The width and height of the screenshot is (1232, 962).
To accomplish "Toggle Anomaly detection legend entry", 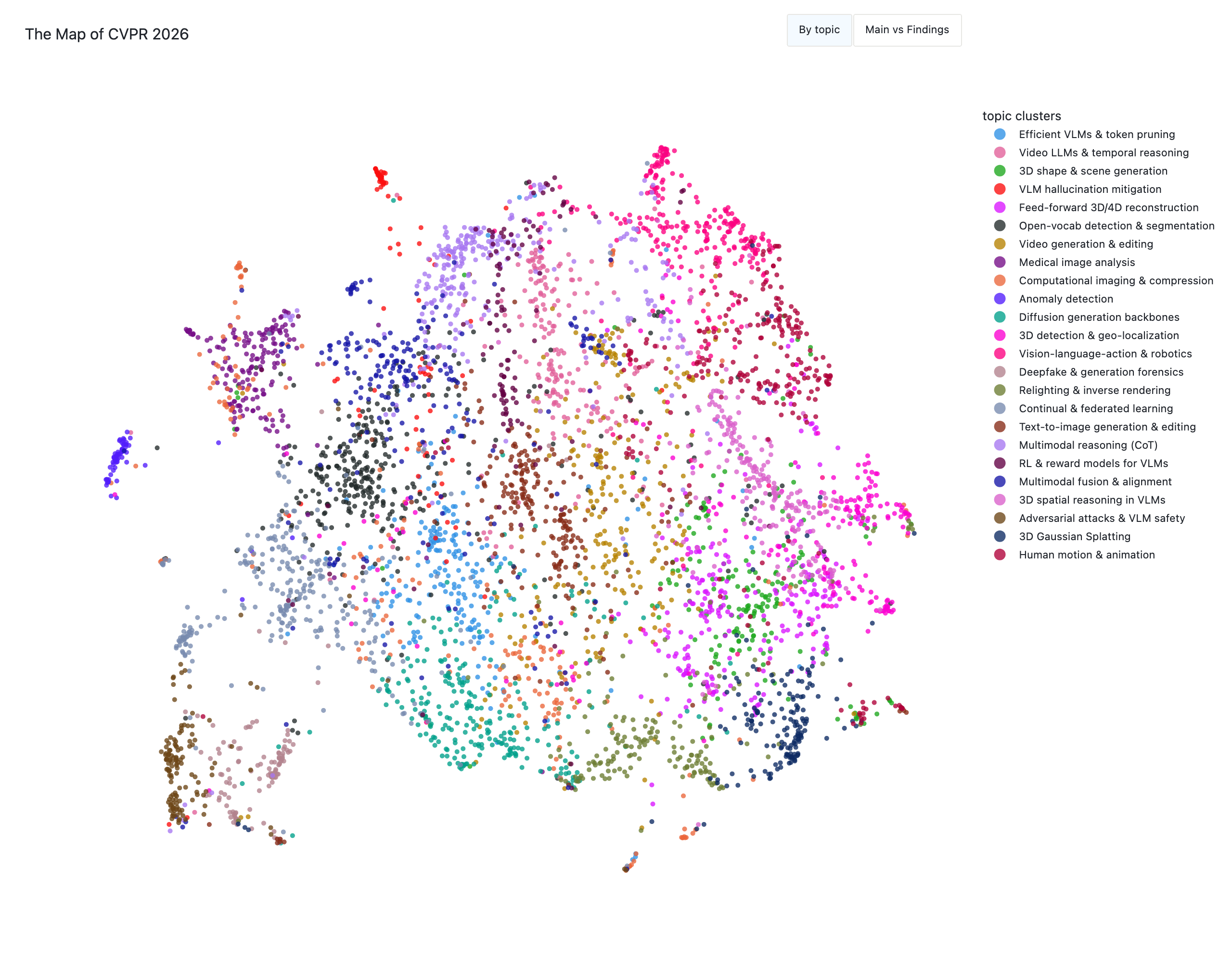I will [1053, 299].
